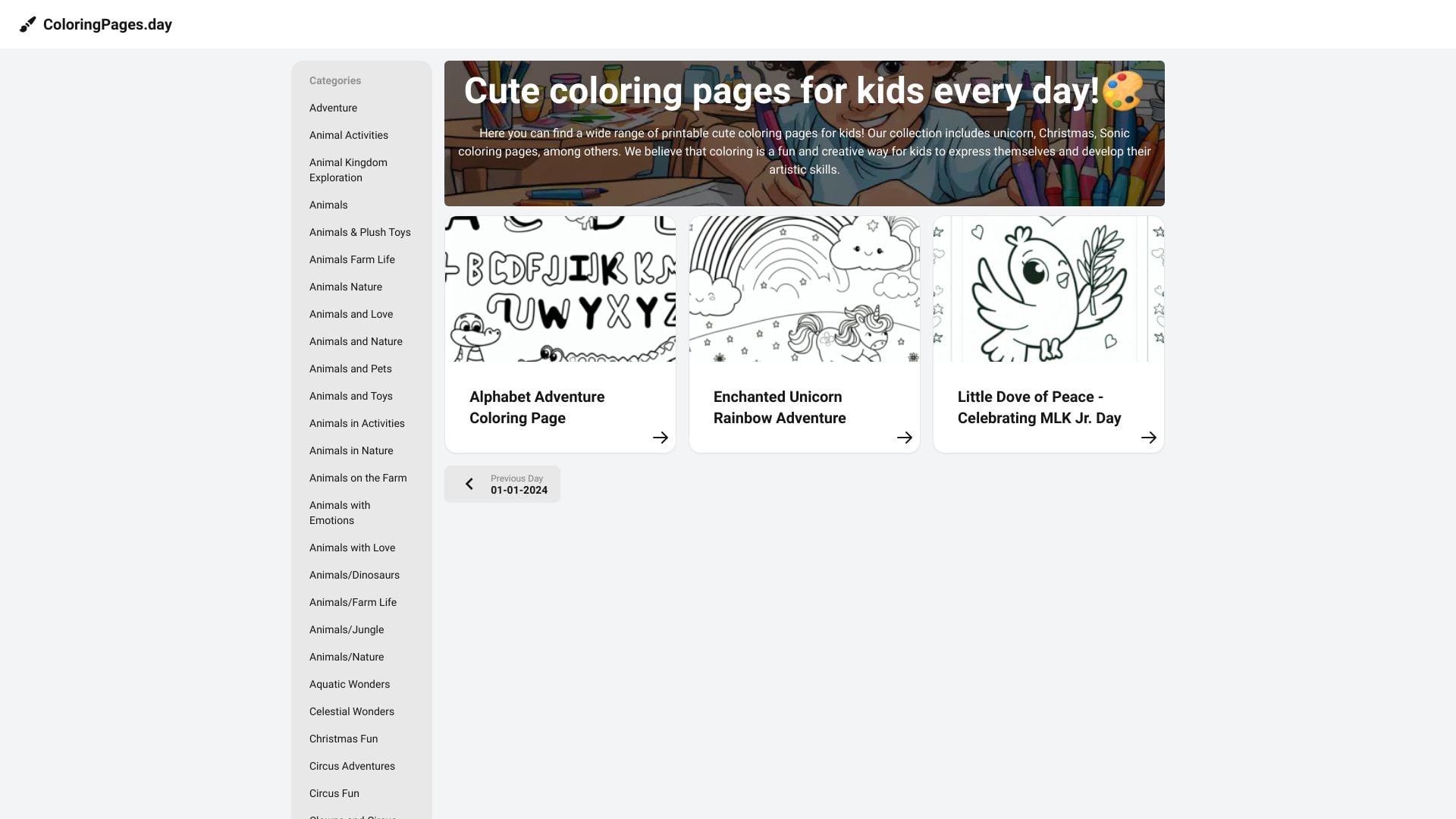The image size is (1456, 819).
Task: Select the Aquatic Wonders category
Action: click(x=349, y=684)
